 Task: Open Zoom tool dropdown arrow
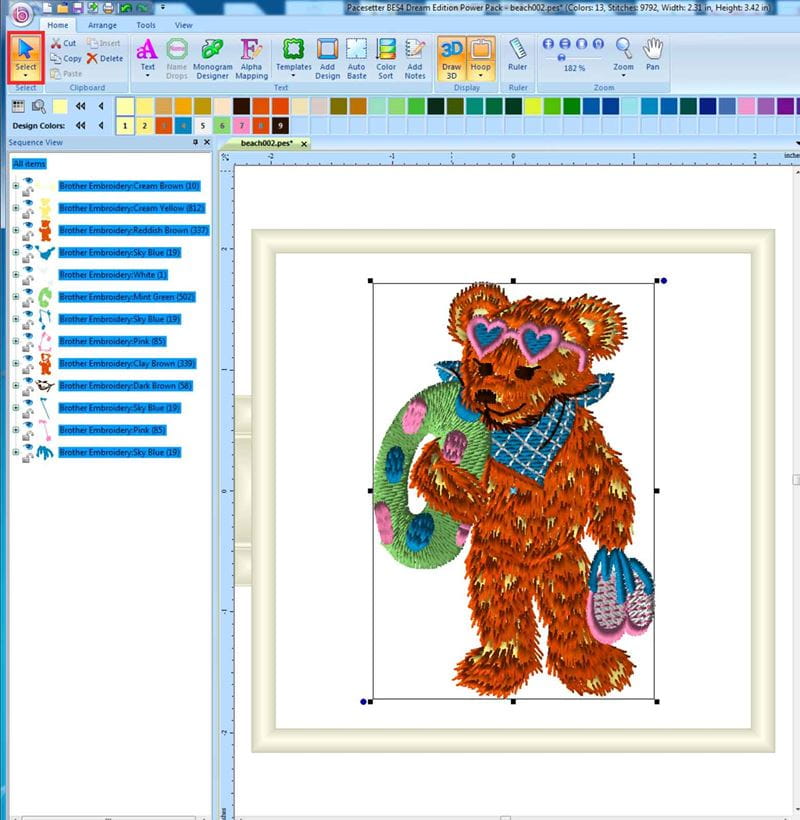[623, 76]
